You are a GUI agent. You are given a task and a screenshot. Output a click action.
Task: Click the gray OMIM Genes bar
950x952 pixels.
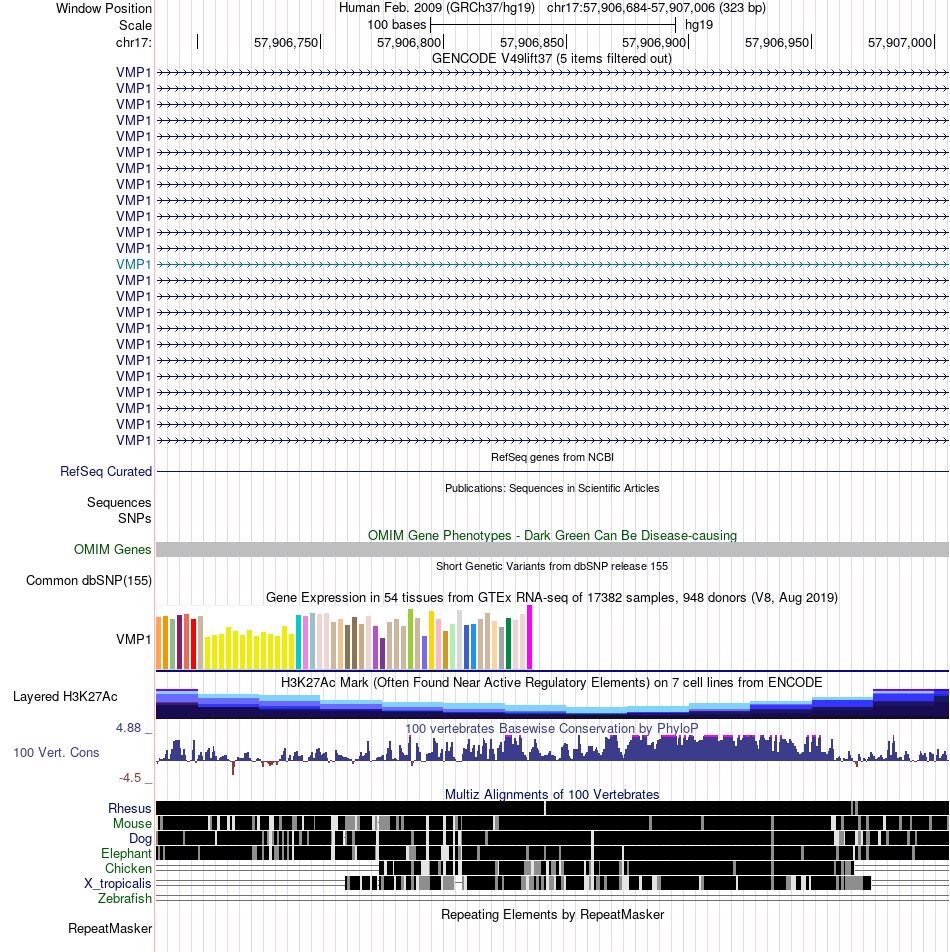[552, 549]
